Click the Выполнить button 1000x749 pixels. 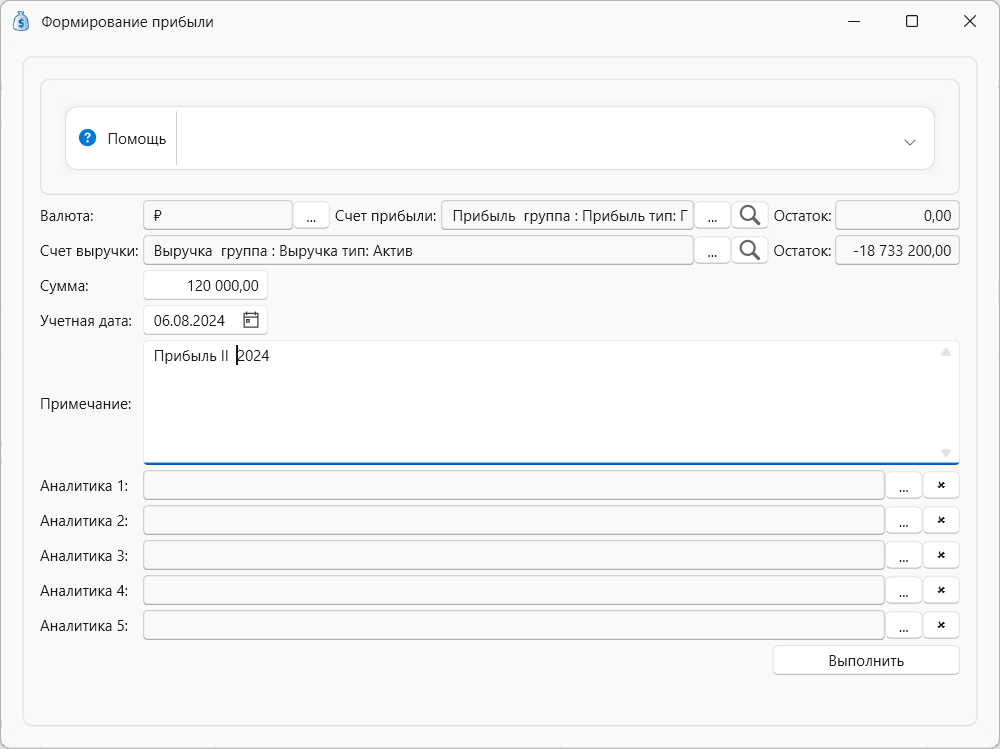click(x=866, y=660)
